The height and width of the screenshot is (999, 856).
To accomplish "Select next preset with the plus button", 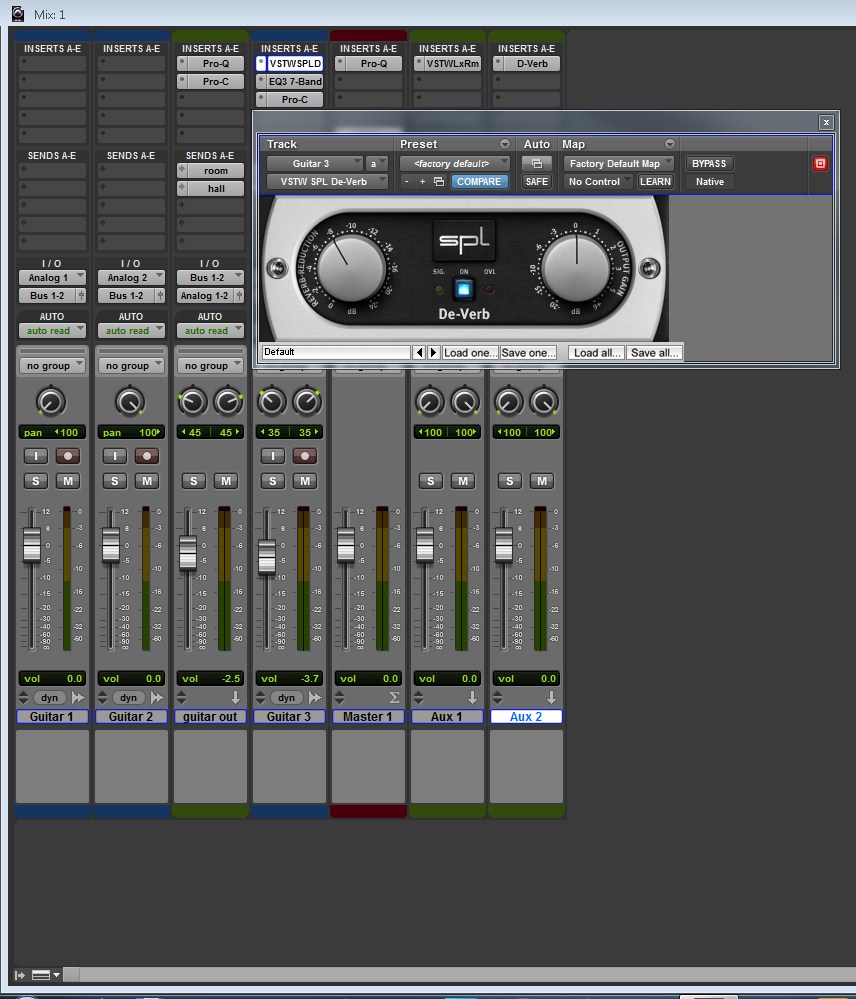I will (422, 182).
